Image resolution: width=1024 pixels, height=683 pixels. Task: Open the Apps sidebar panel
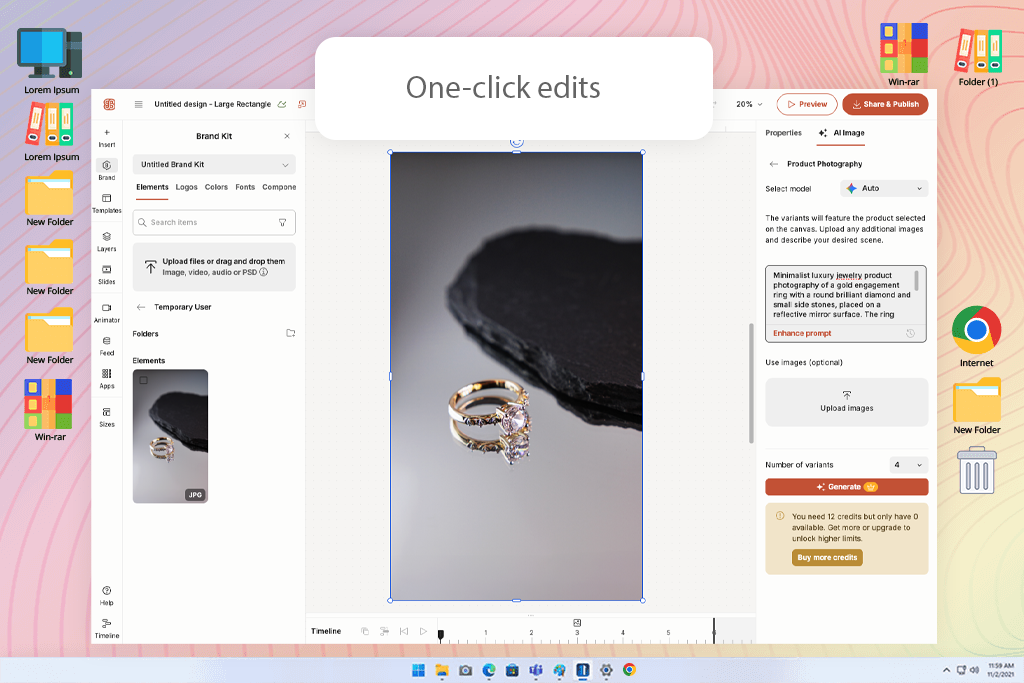click(x=107, y=378)
